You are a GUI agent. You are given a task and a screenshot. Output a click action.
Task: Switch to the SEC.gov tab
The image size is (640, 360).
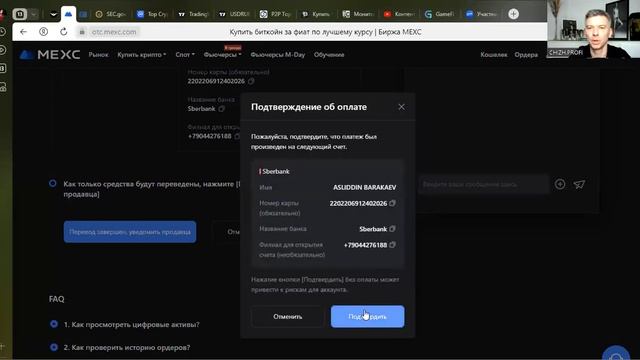110,14
